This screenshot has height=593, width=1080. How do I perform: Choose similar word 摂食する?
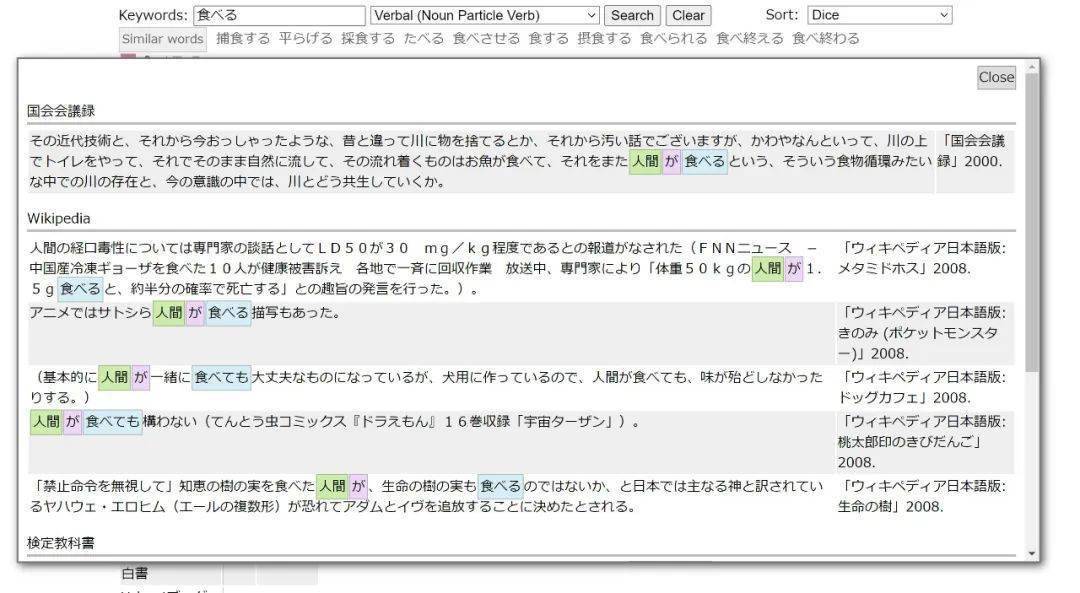click(604, 39)
